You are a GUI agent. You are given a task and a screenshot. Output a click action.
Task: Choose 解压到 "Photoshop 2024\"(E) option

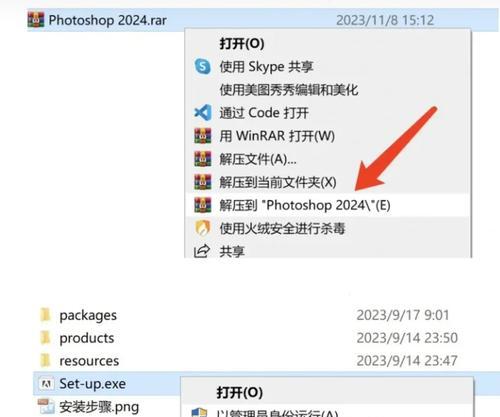[x=305, y=205]
